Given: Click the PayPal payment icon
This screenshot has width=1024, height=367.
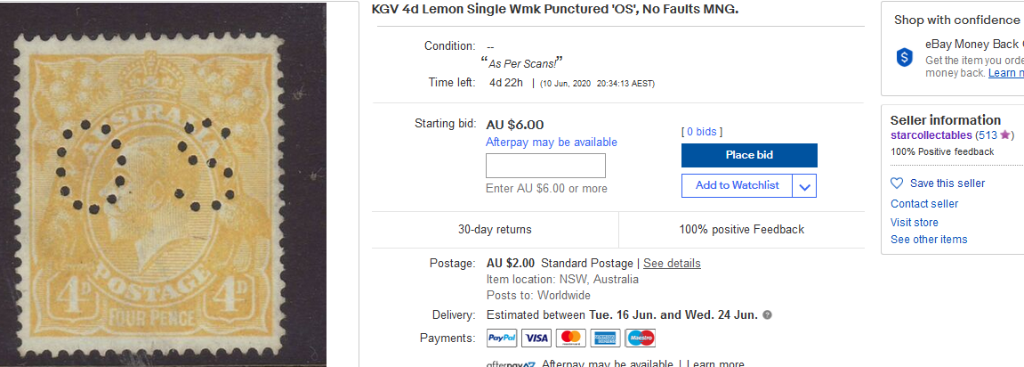Looking at the screenshot, I should (x=502, y=338).
